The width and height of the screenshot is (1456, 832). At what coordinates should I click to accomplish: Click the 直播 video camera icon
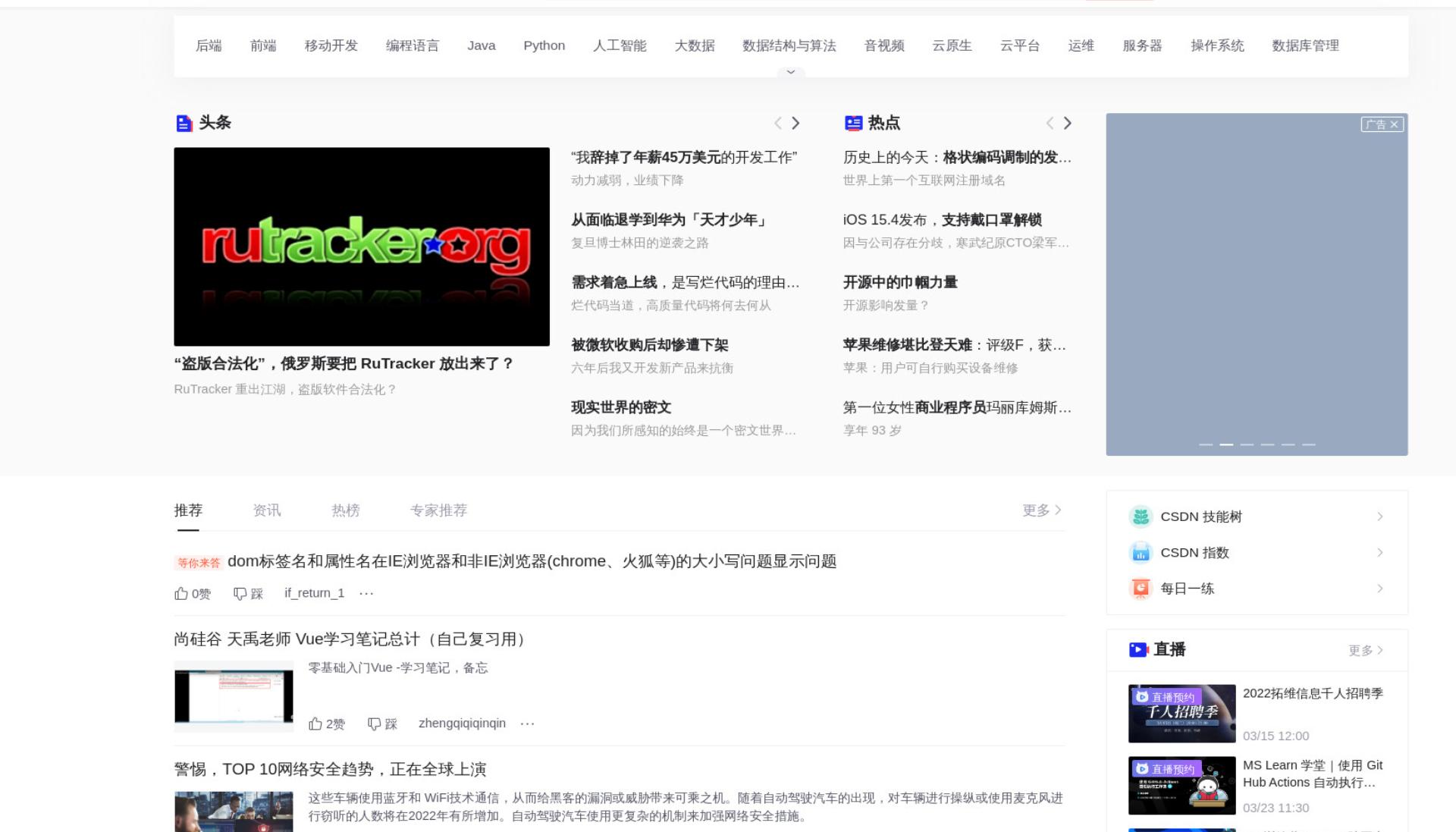[x=1138, y=650]
